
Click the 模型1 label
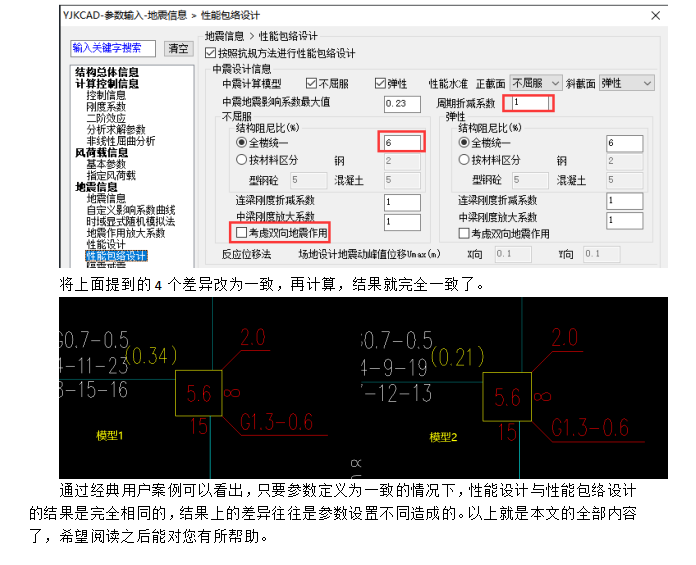109,435
